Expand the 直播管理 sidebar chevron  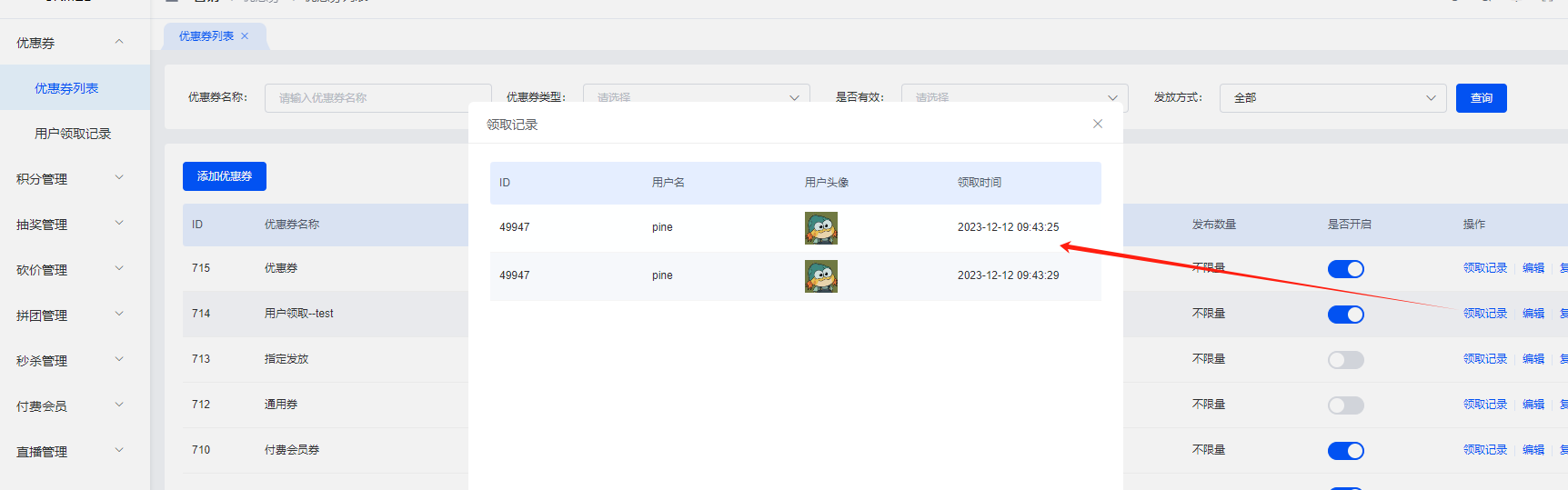[x=119, y=451]
